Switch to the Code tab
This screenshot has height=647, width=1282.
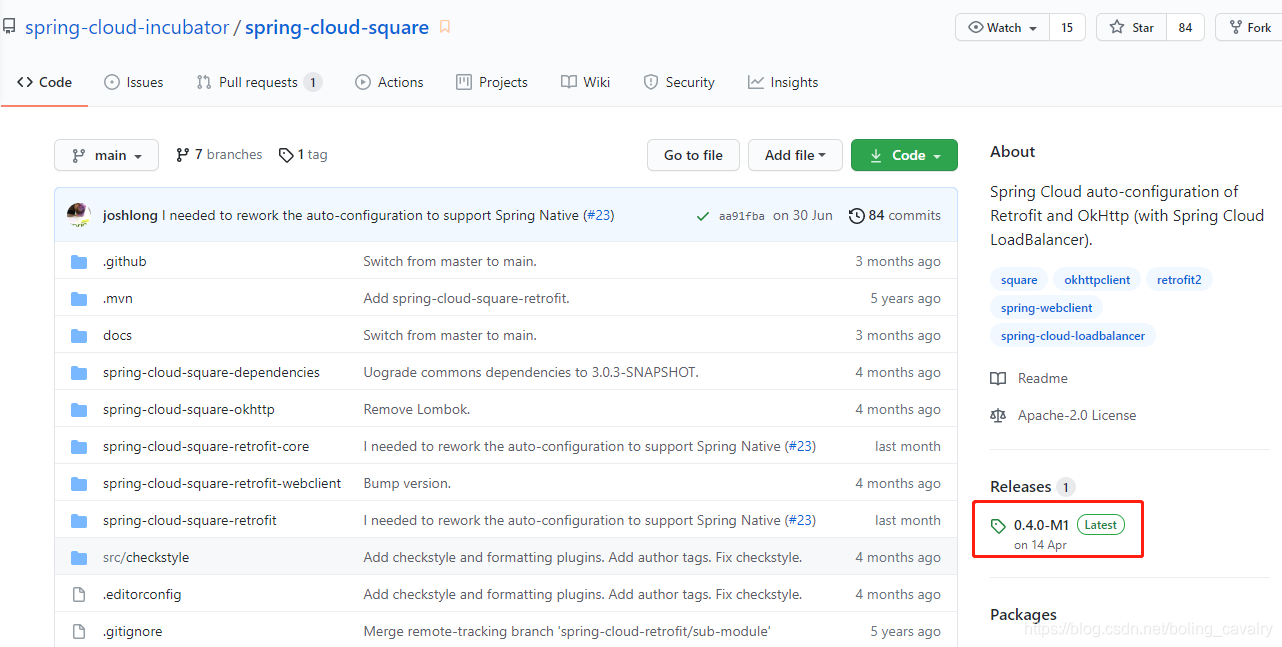click(x=44, y=82)
